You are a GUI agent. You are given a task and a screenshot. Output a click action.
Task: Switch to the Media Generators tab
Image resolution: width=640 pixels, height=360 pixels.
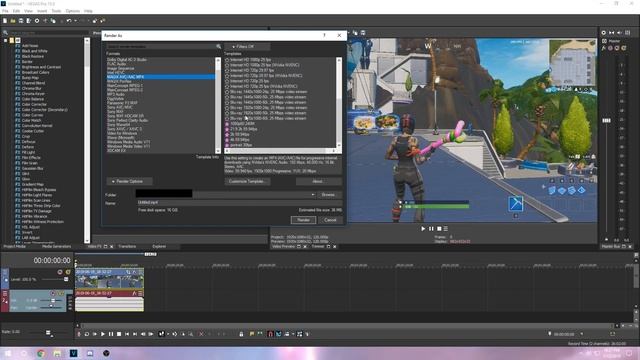coord(56,247)
